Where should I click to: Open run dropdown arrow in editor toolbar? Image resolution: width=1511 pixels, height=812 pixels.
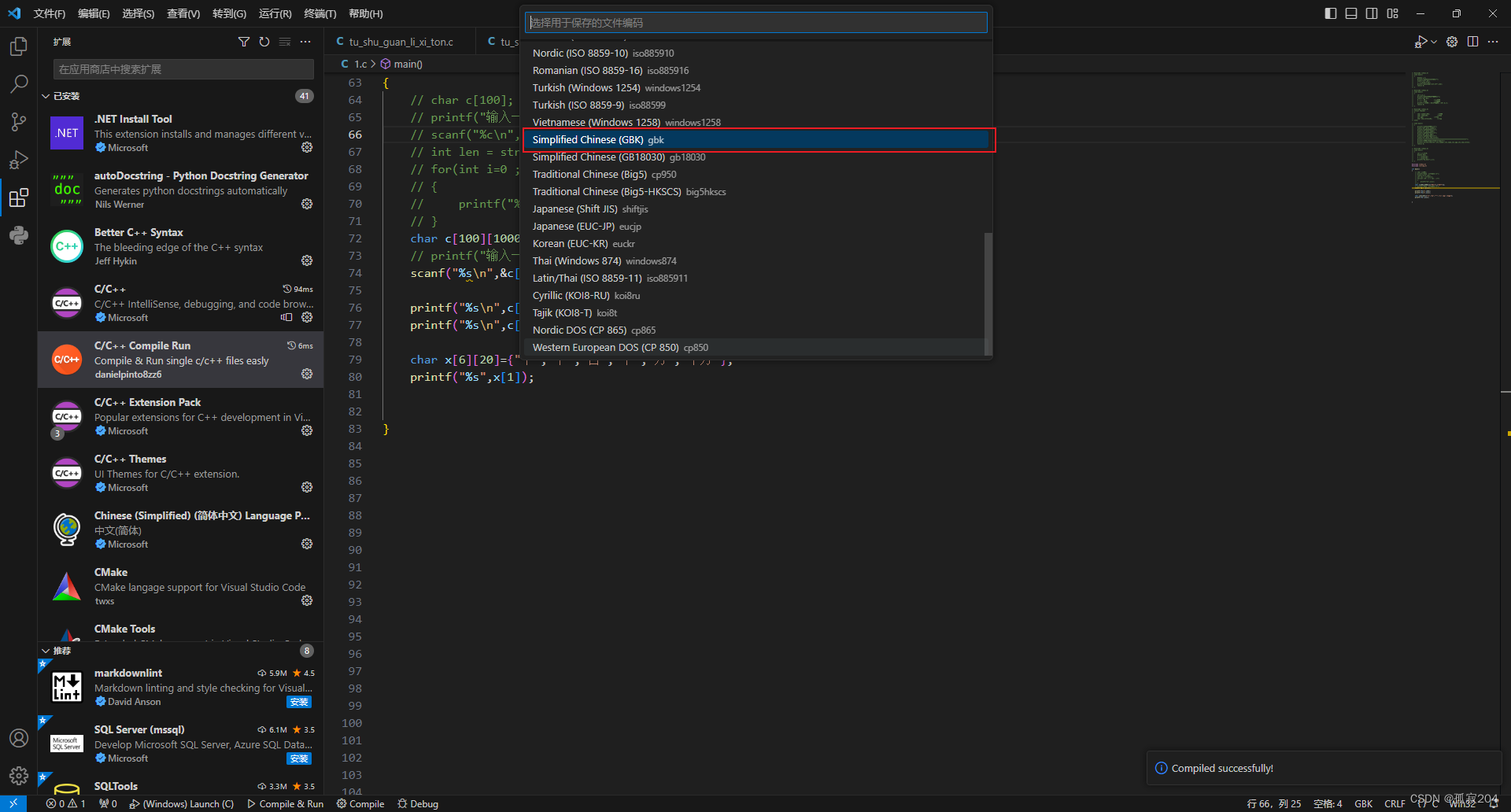pyautogui.click(x=1434, y=42)
